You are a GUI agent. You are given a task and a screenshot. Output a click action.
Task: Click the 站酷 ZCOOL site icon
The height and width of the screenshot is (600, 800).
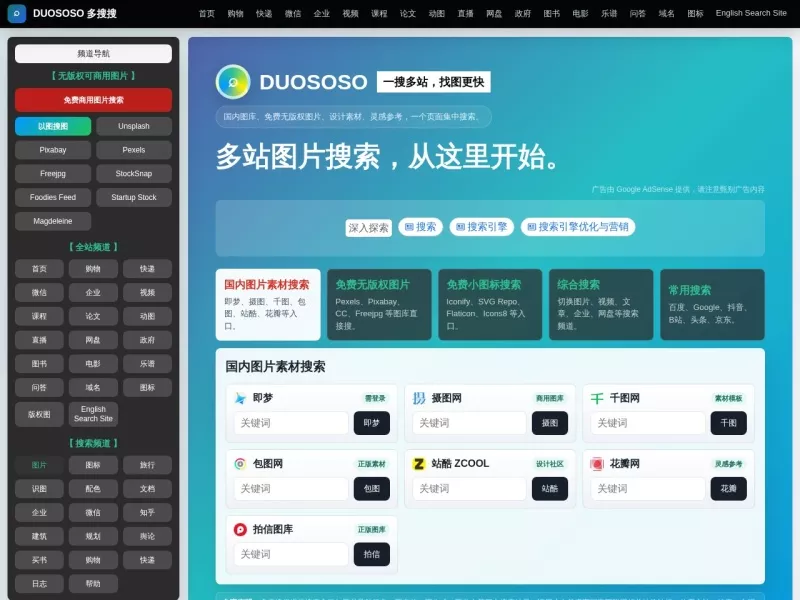[x=418, y=464]
